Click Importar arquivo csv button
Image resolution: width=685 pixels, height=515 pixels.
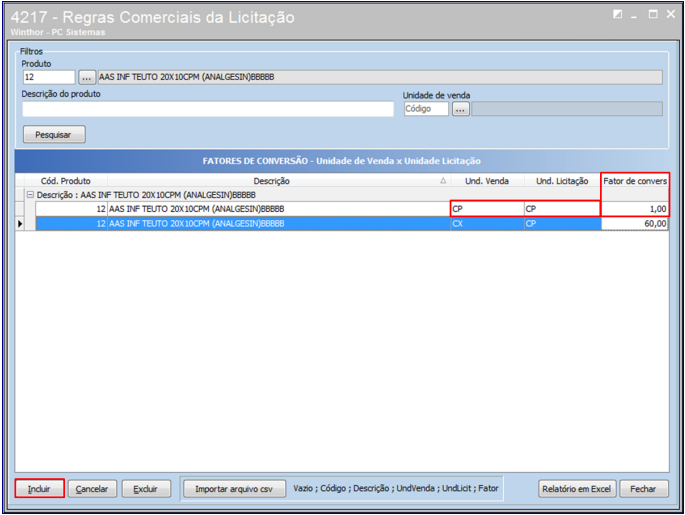[x=234, y=489]
